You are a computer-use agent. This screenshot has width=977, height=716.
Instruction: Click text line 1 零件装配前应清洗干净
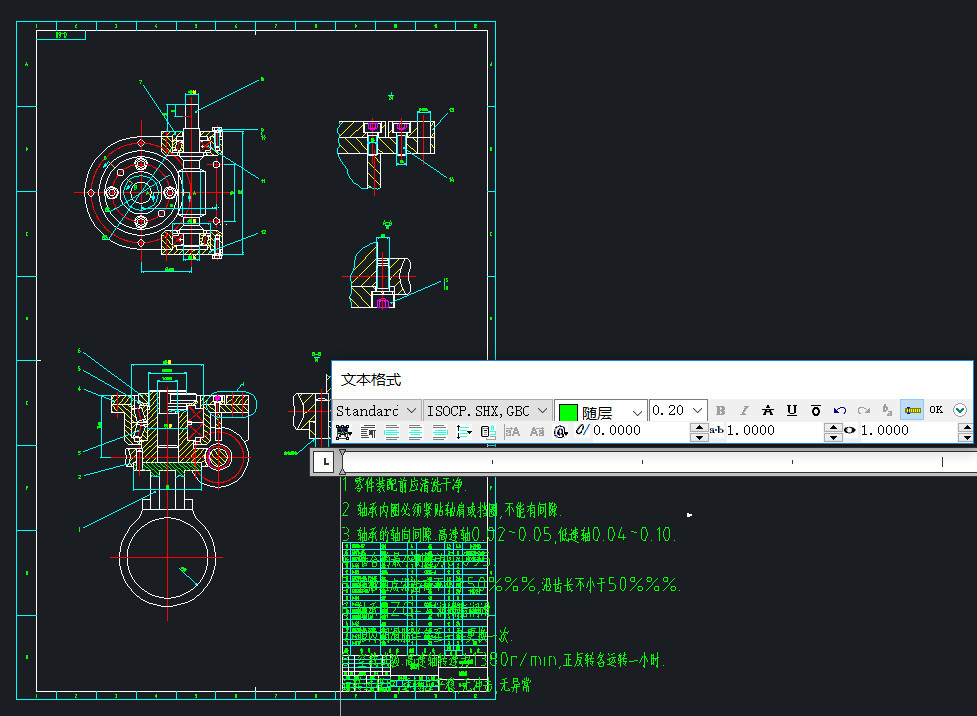click(x=404, y=485)
